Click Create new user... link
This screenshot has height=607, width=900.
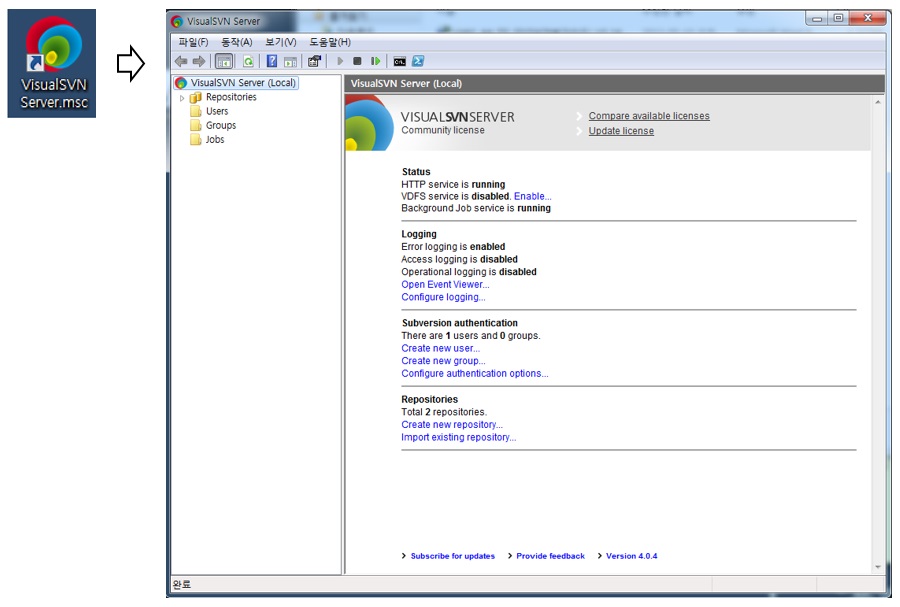click(x=441, y=348)
